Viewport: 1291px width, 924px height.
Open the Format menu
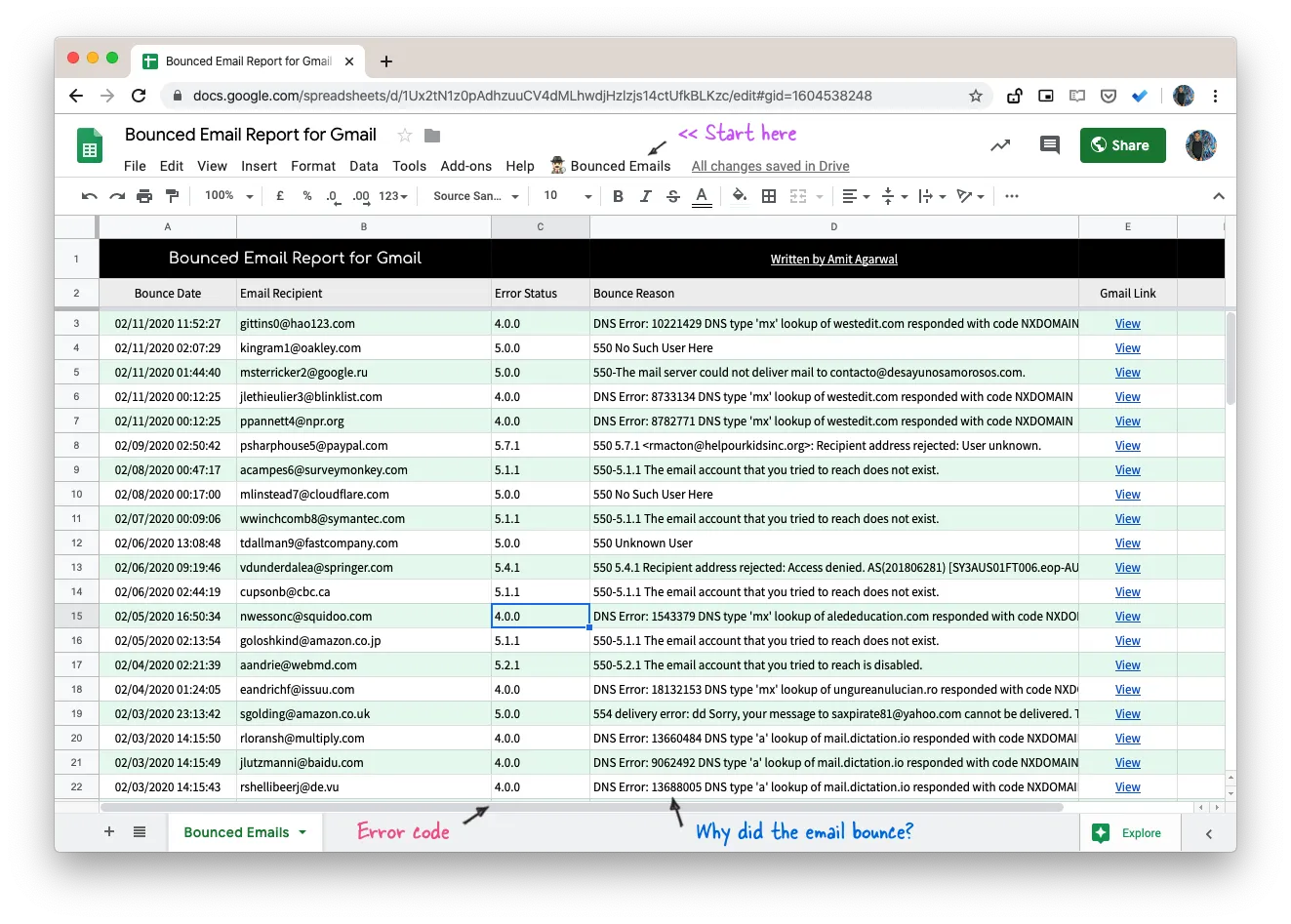pos(312,166)
